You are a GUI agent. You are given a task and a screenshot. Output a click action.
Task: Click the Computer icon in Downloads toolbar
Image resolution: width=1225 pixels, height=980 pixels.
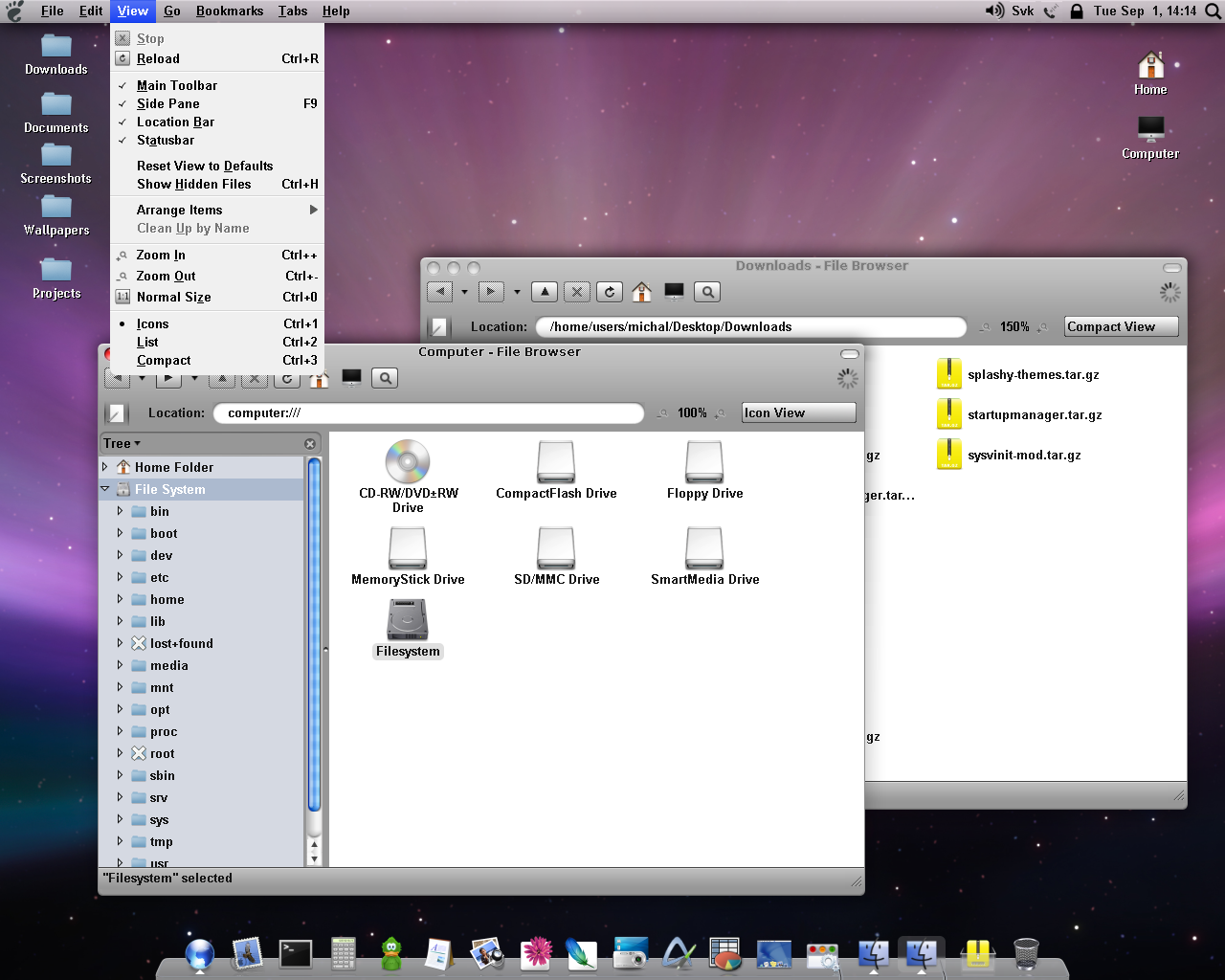click(x=674, y=292)
